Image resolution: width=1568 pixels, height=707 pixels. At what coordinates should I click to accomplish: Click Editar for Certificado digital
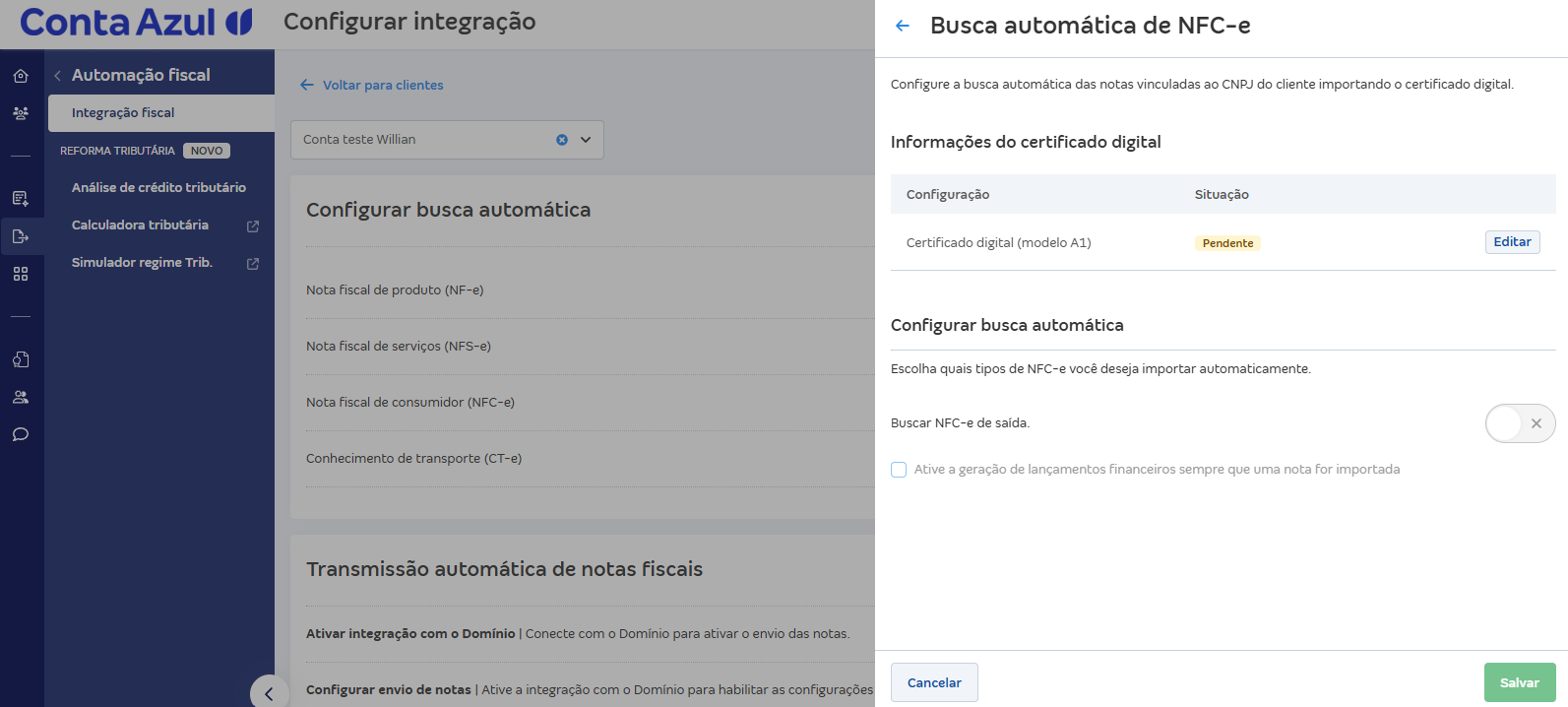click(x=1512, y=242)
